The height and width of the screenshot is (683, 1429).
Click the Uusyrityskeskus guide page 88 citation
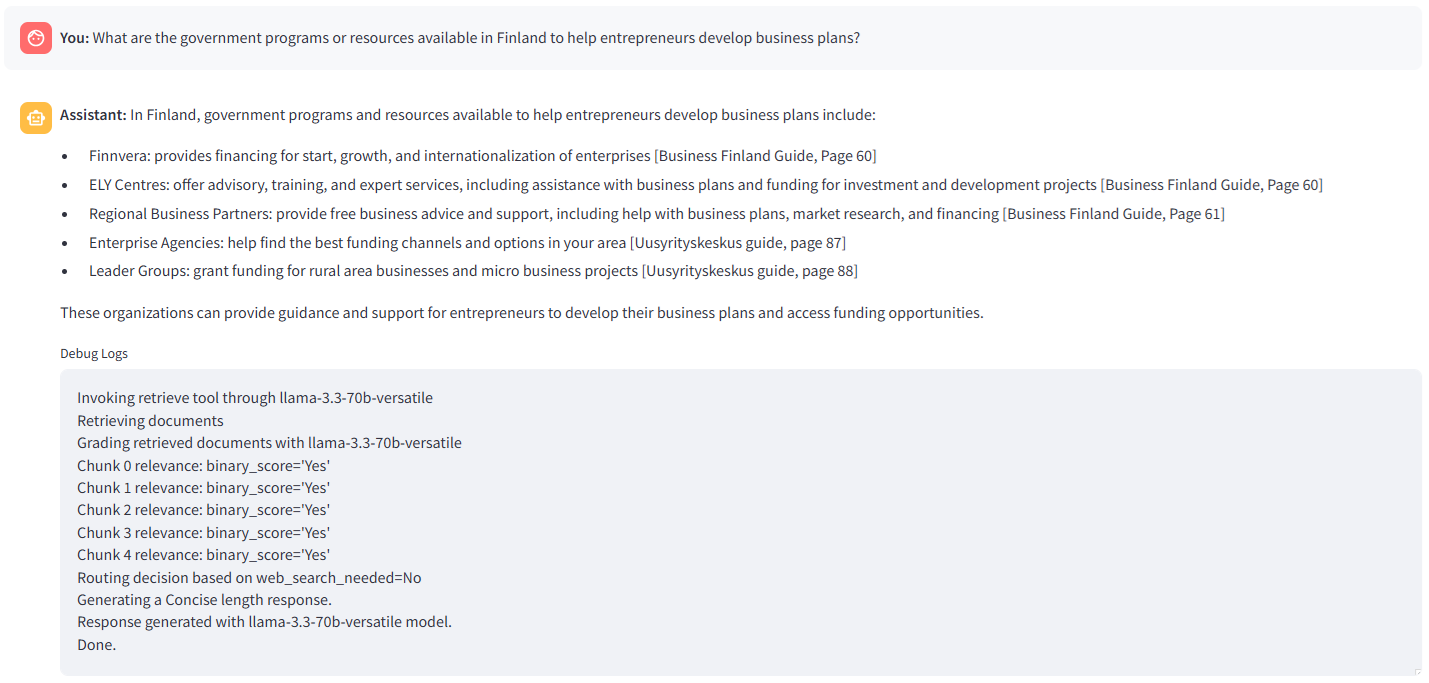749,271
